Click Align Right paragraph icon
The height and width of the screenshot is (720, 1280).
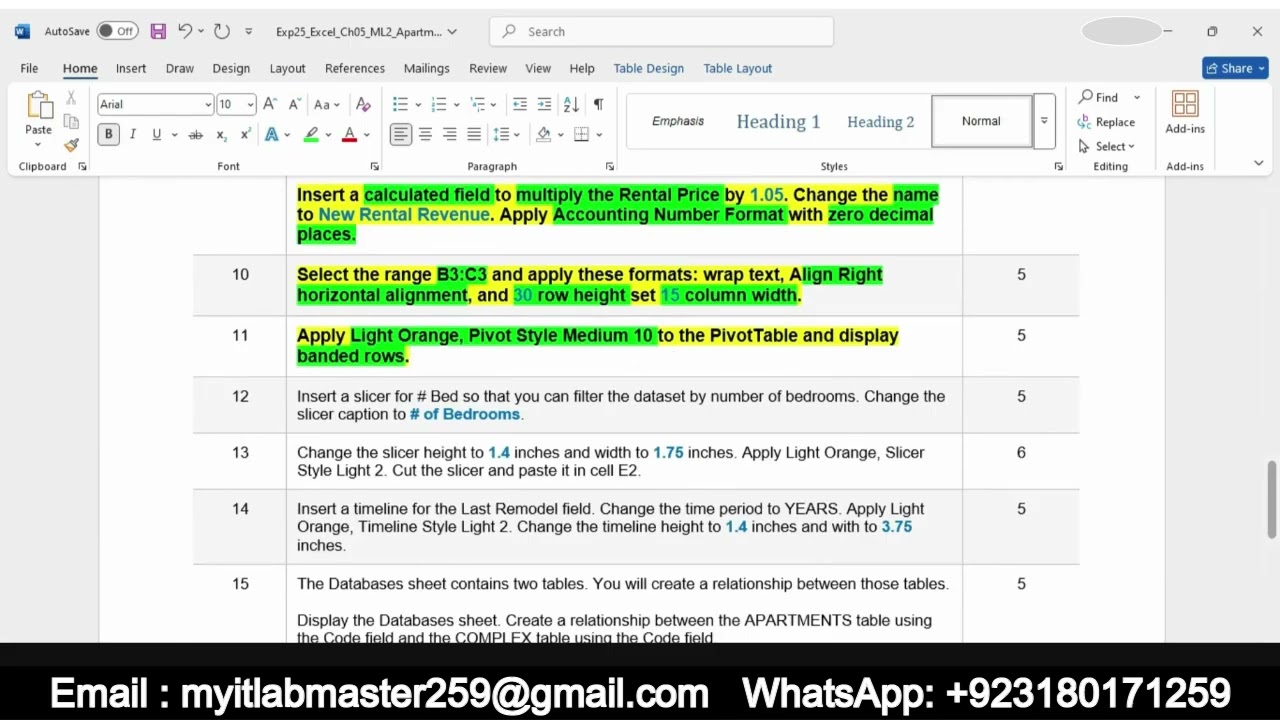(x=449, y=134)
